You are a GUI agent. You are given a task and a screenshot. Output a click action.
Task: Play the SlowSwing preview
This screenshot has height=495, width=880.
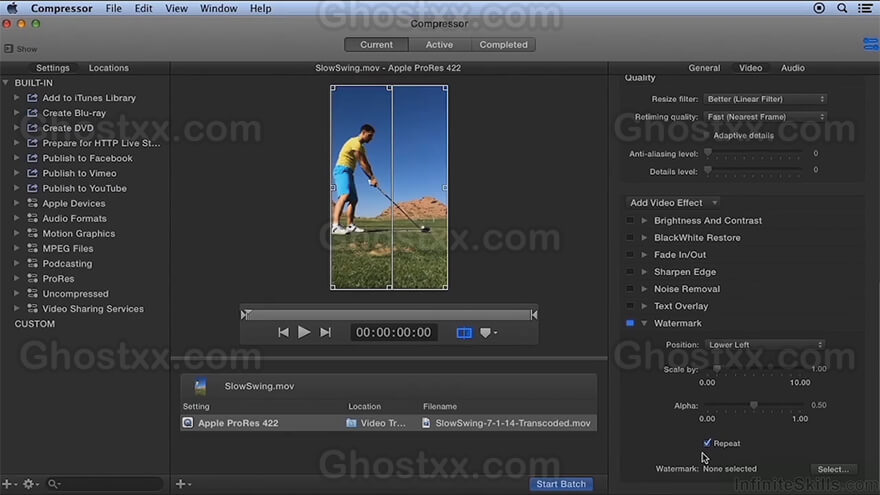pos(304,332)
